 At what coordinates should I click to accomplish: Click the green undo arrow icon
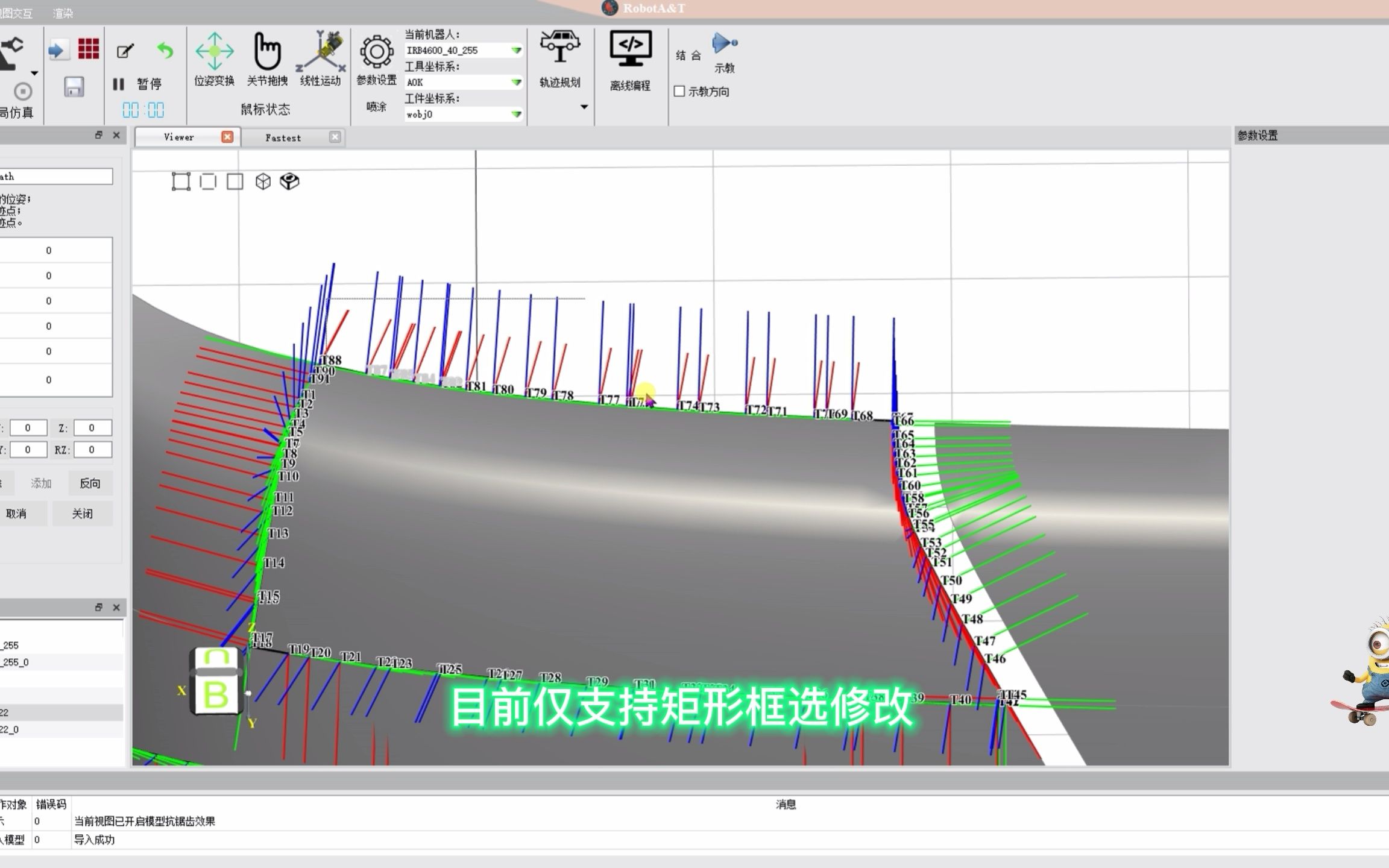[x=165, y=51]
